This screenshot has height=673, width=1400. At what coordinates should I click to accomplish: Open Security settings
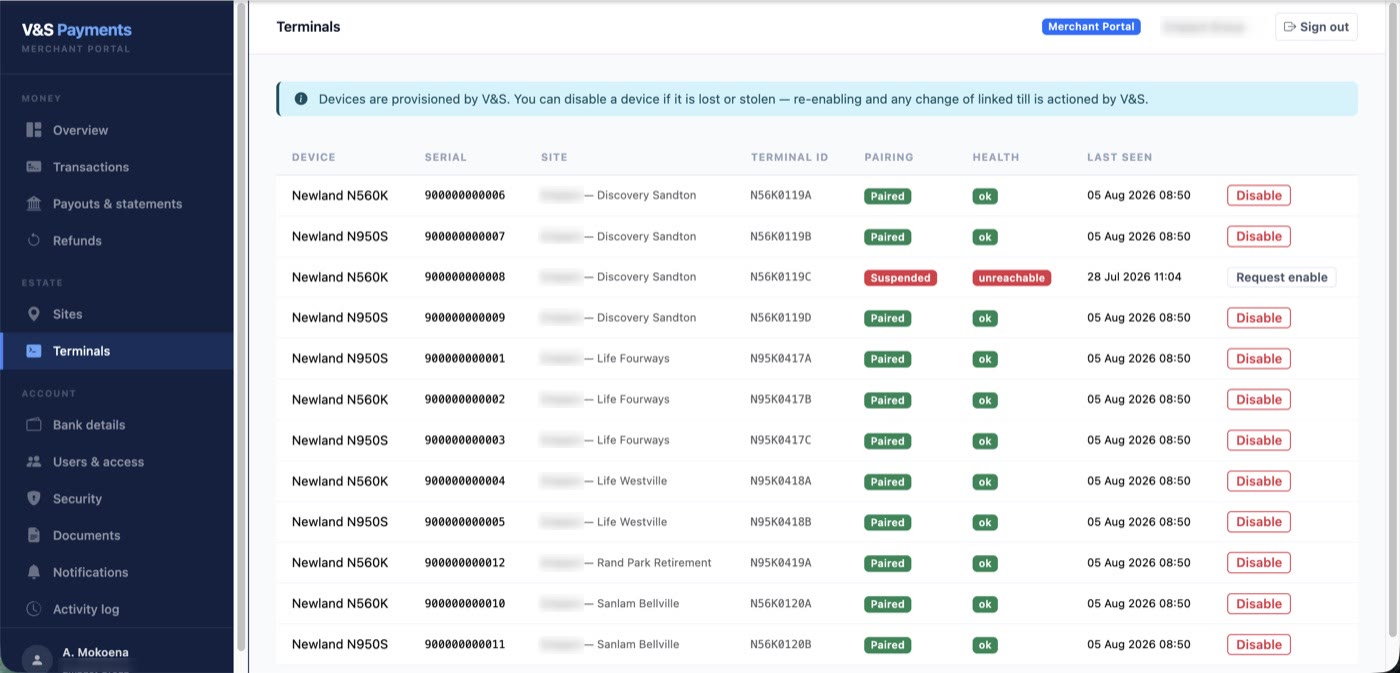tap(117, 499)
